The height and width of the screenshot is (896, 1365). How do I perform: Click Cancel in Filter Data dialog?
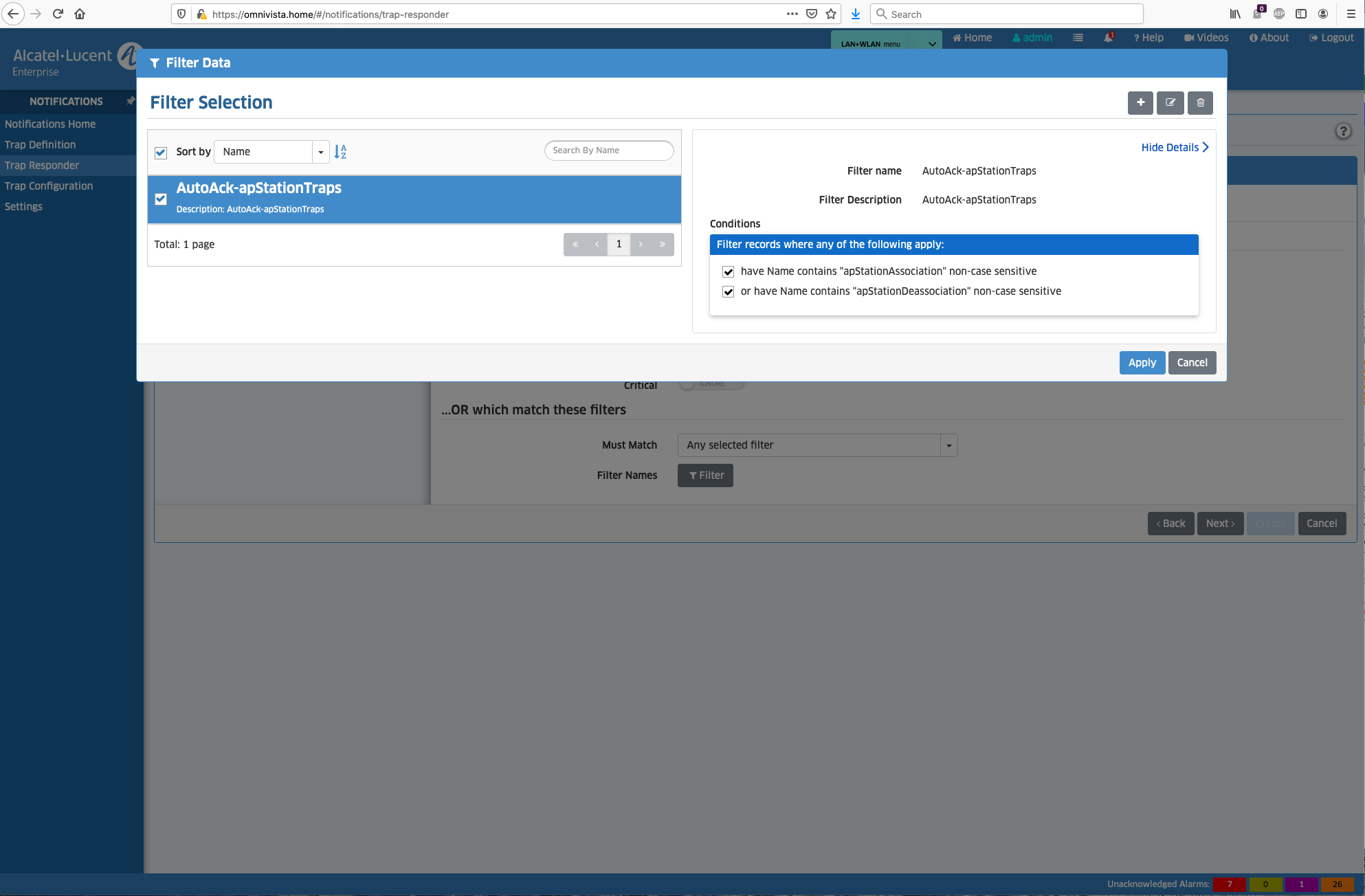pyautogui.click(x=1192, y=363)
